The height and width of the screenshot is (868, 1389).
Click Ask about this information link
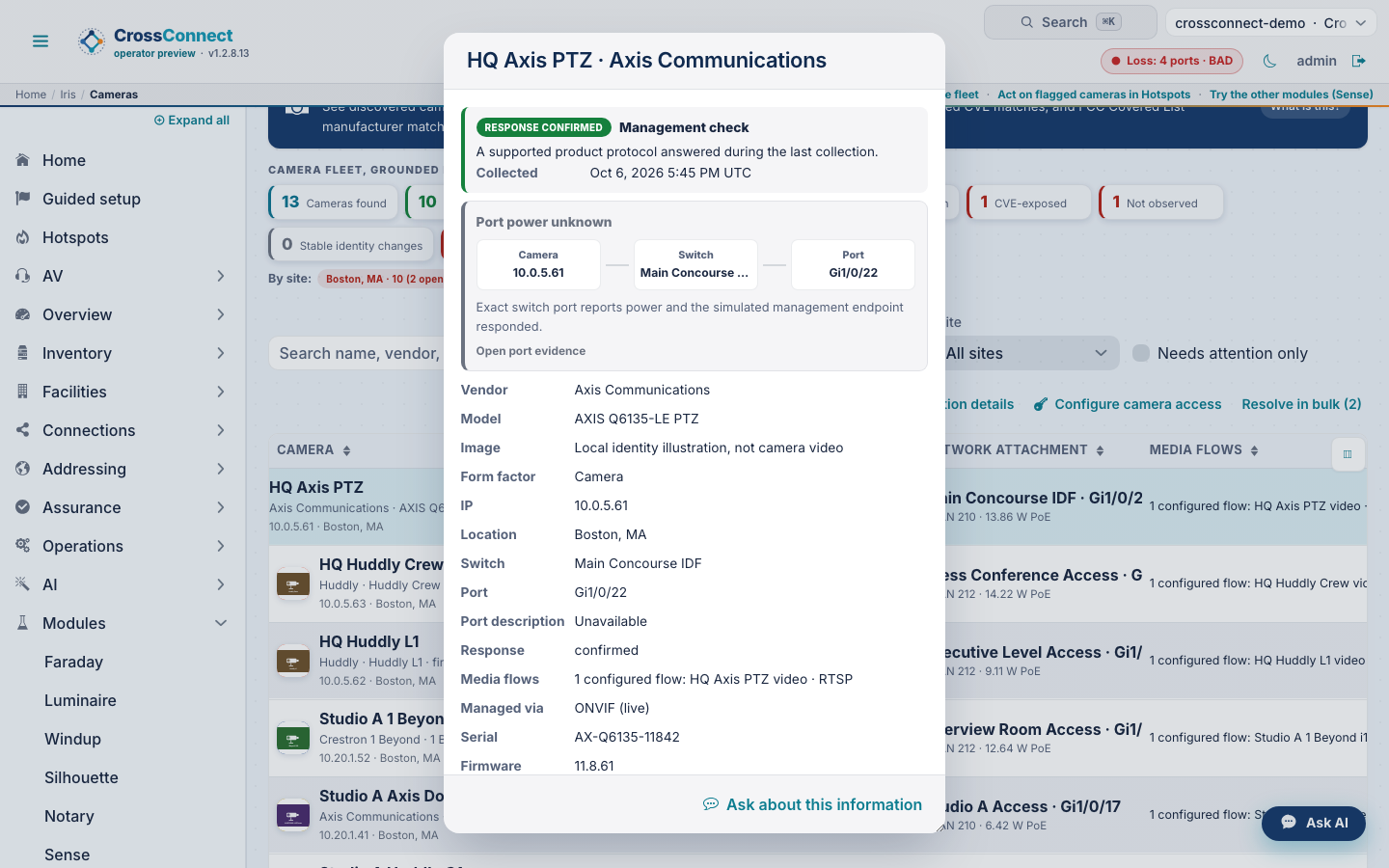click(813, 804)
